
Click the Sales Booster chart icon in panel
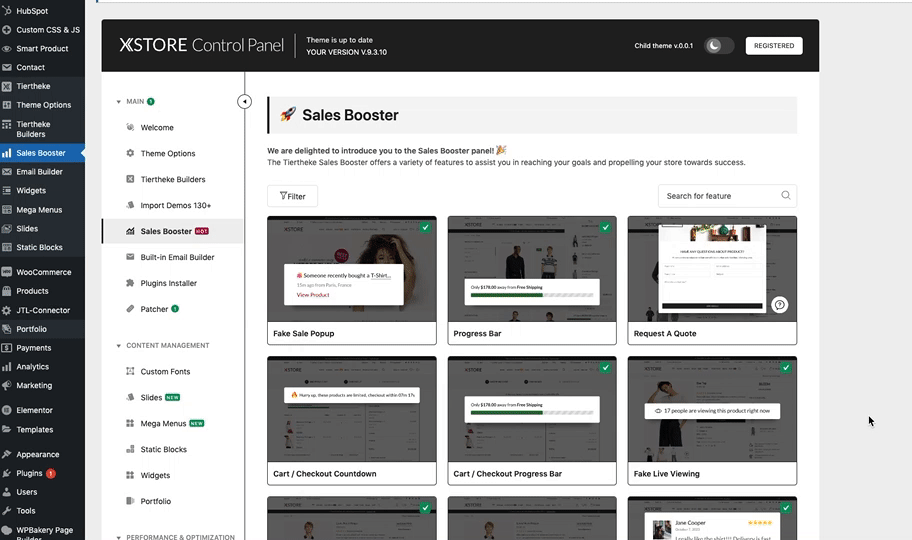tap(130, 231)
